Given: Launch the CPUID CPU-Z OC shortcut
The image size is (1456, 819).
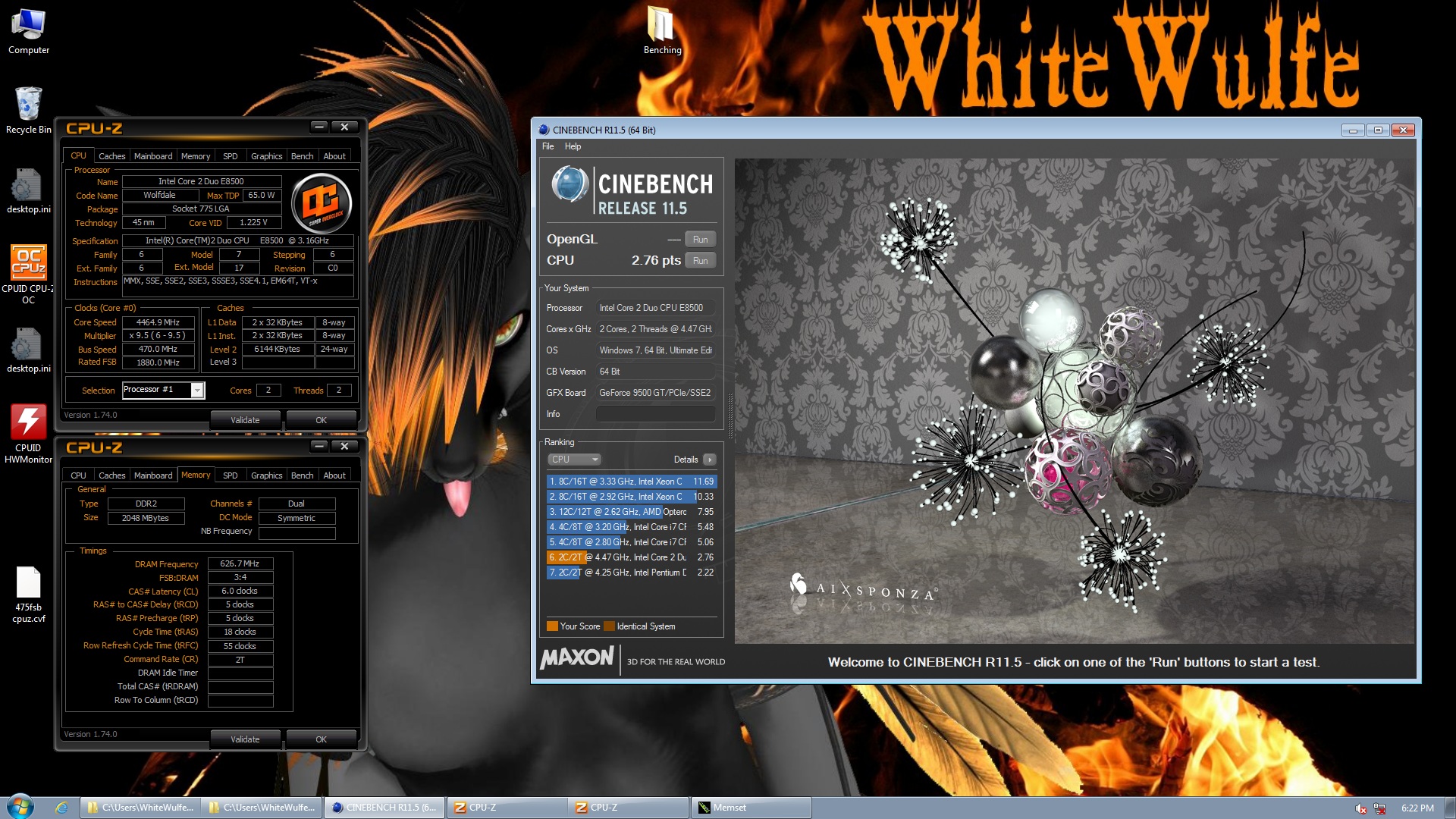Looking at the screenshot, I should 29,273.
